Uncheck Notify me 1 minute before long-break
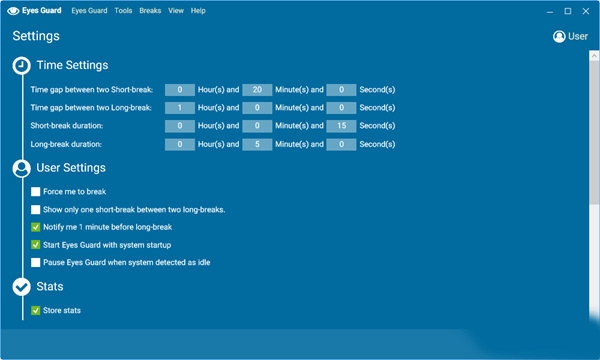This screenshot has height=360, width=600. coord(36,227)
